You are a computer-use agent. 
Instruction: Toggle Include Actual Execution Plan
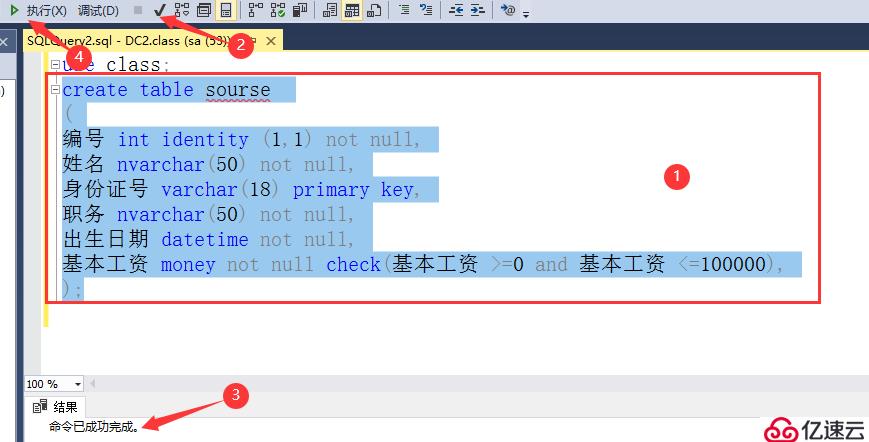point(255,10)
